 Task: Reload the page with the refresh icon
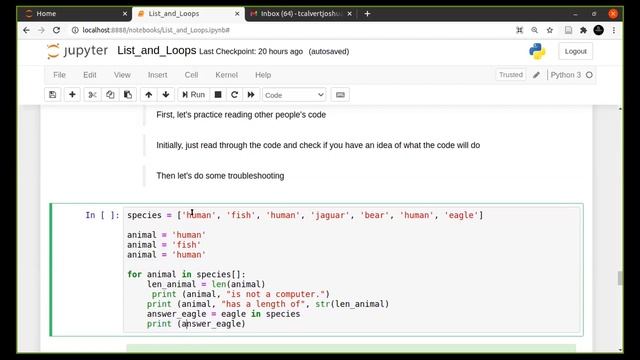click(x=56, y=30)
